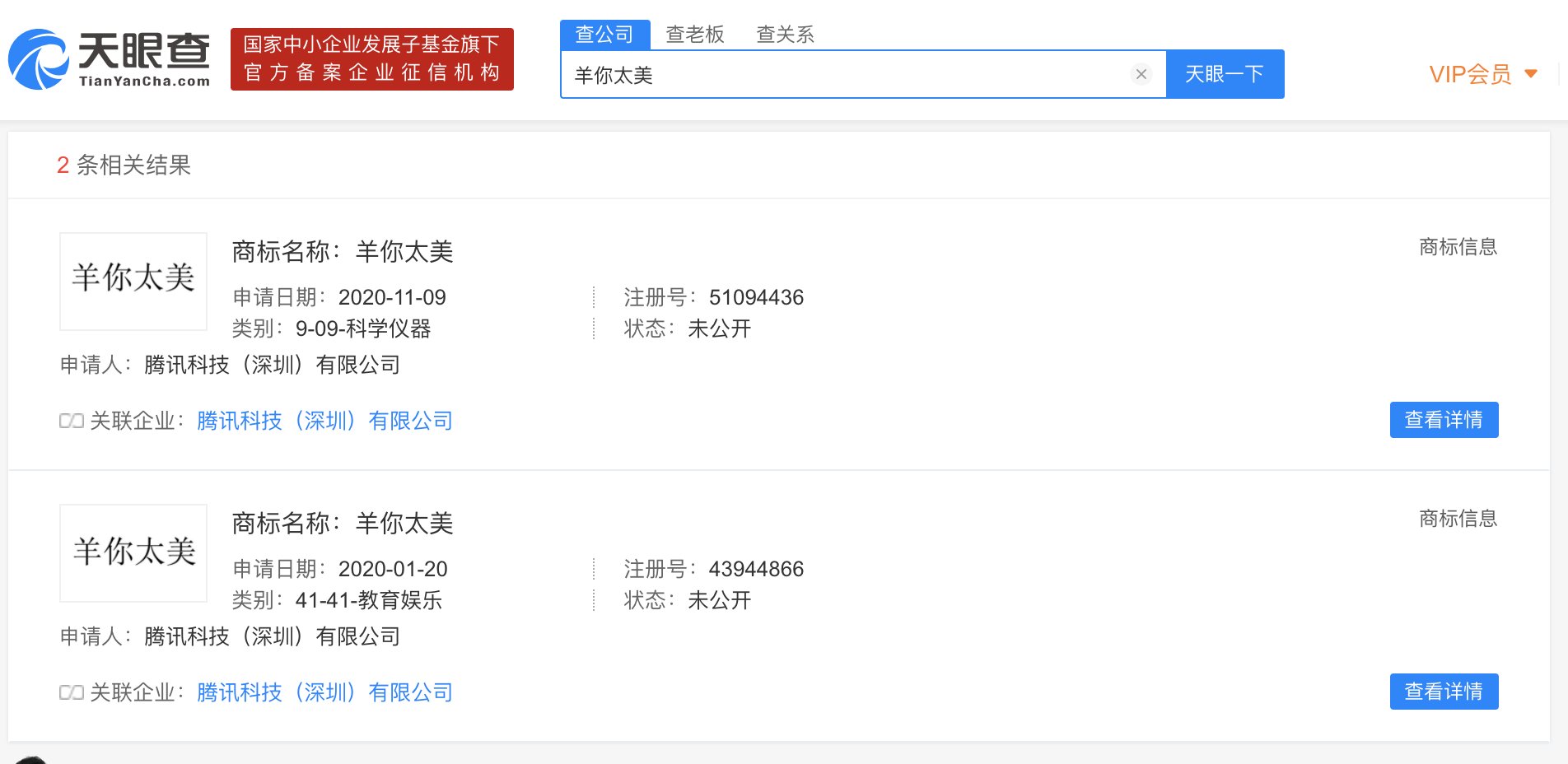
Task: Click category 9-09-科学仪器
Action: coord(363,328)
